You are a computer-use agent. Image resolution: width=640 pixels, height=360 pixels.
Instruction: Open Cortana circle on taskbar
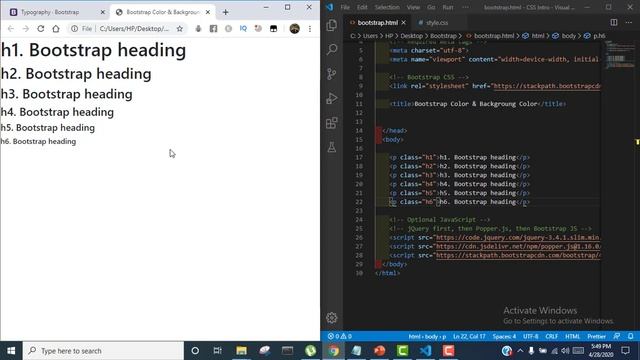pos(195,351)
